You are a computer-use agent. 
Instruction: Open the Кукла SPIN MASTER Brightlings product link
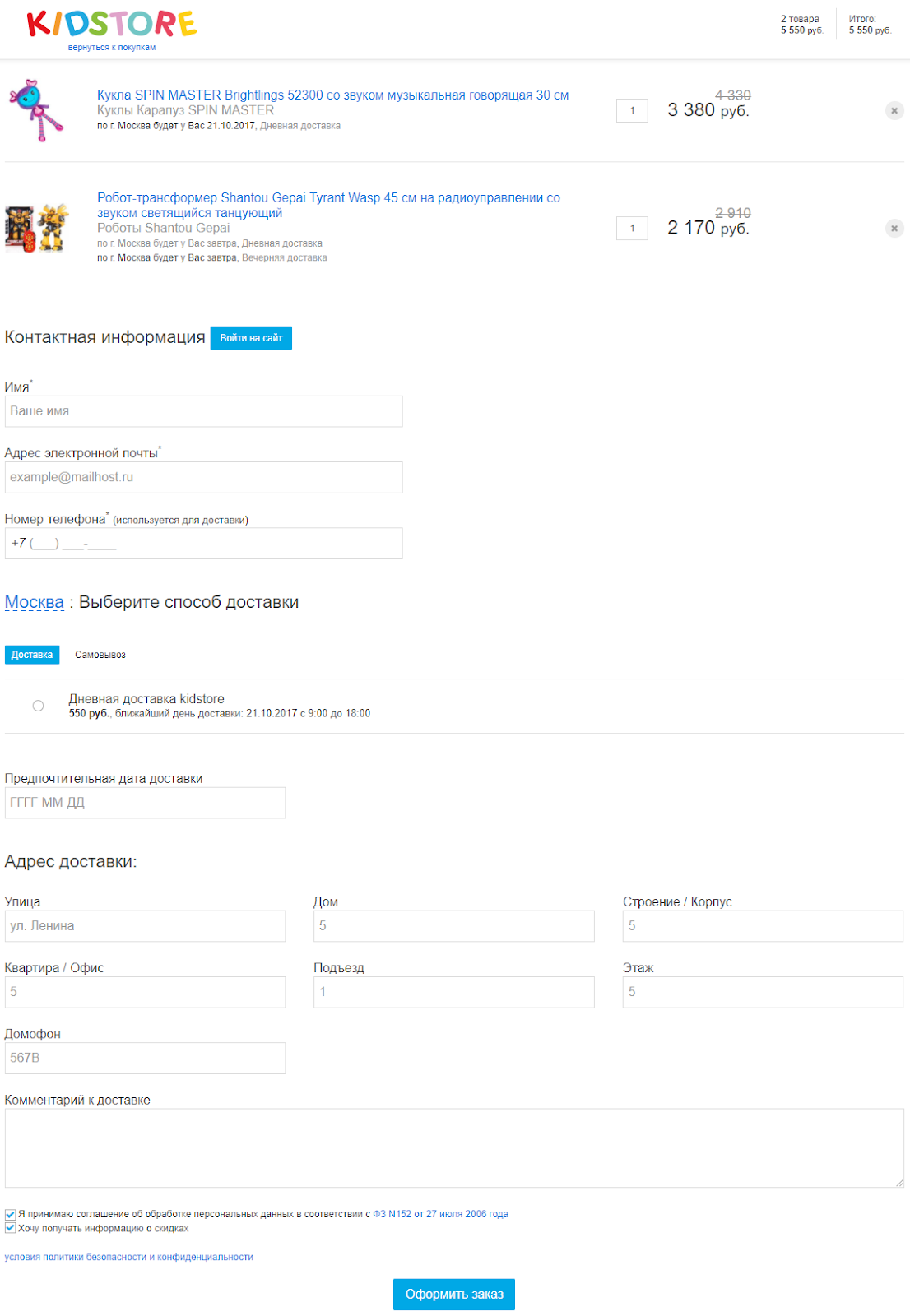coord(333,95)
